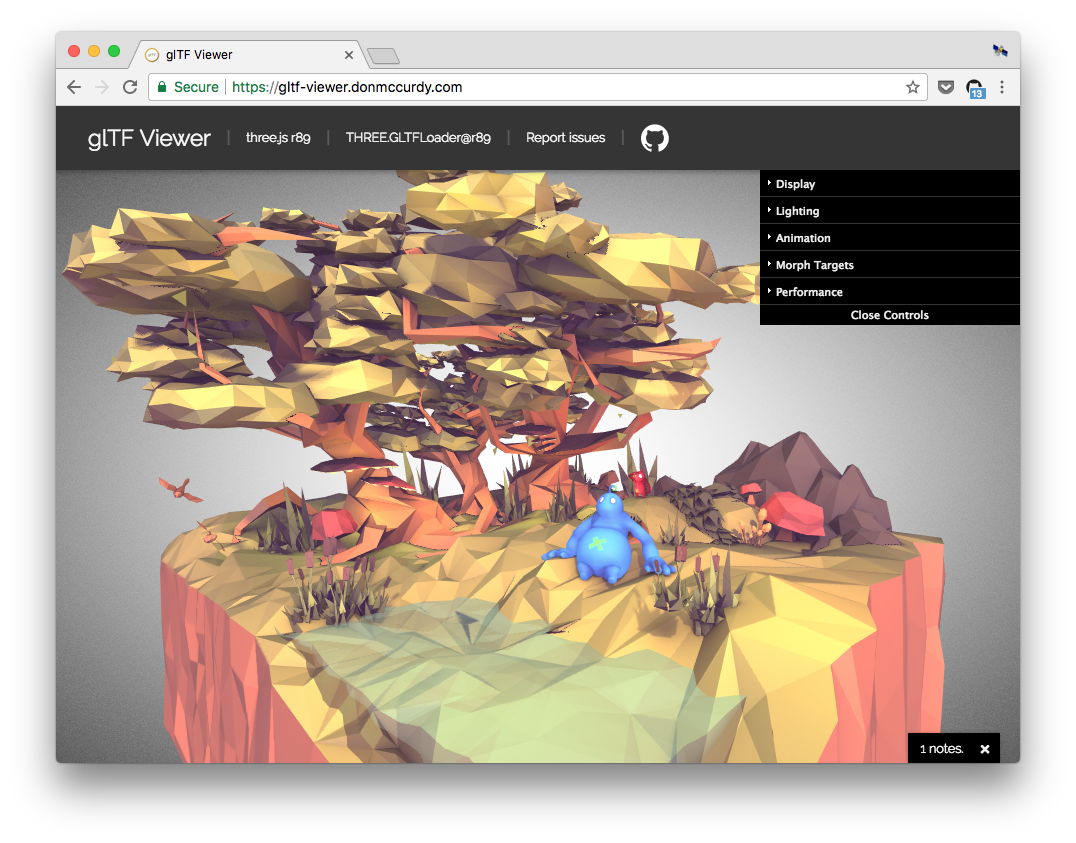This screenshot has width=1076, height=843.
Task: Click the Chrome profile icon at top right
Action: (1000, 50)
